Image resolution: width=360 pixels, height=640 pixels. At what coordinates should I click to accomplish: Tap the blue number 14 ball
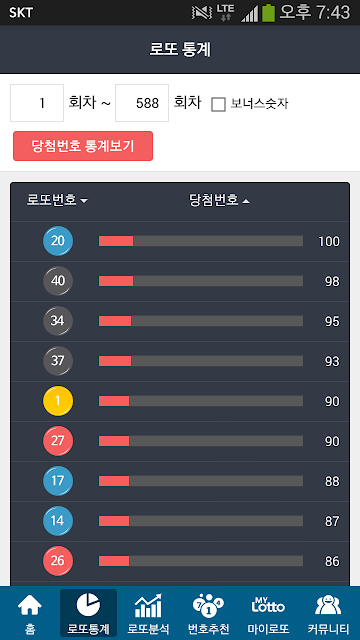[x=58, y=521]
